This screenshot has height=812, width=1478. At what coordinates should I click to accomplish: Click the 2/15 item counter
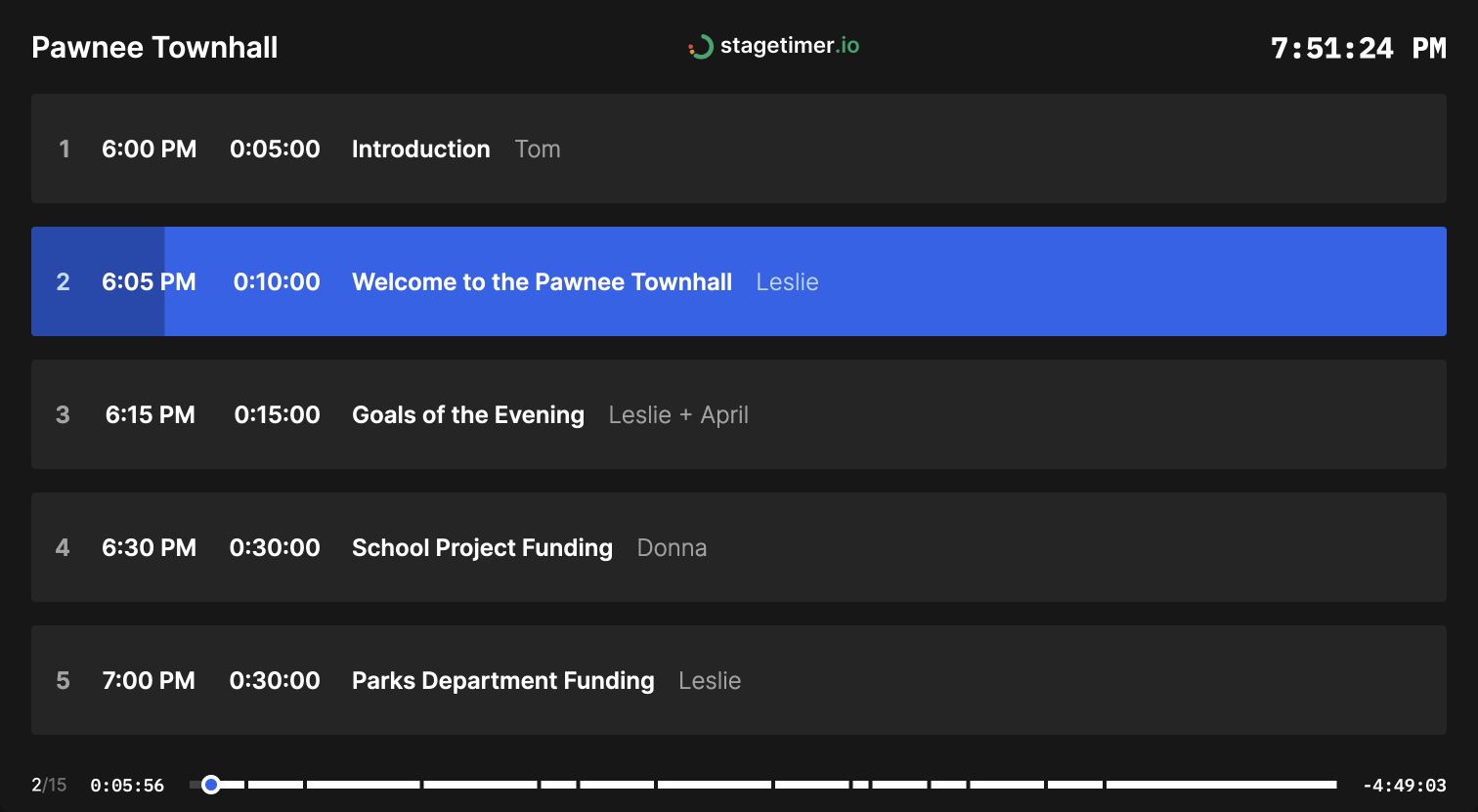click(x=49, y=785)
